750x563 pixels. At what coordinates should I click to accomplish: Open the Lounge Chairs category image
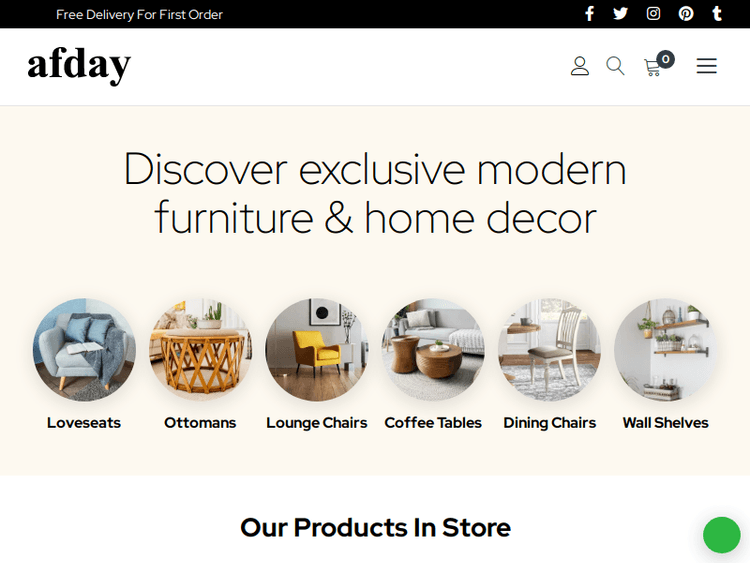pos(317,350)
